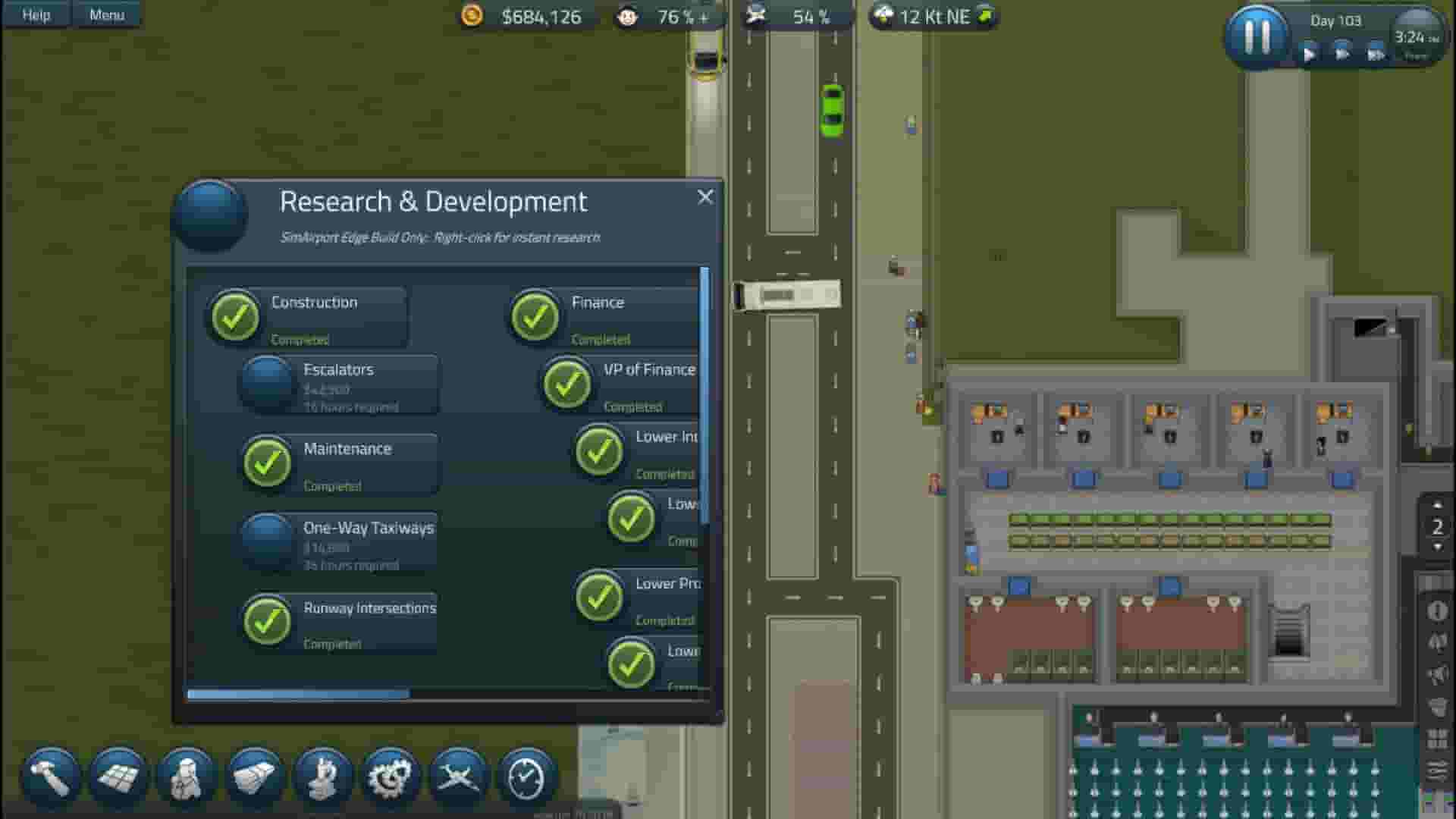Screen dimensions: 1456x819
Task: Decrease the floor level stepper below 2
Action: click(1436, 547)
